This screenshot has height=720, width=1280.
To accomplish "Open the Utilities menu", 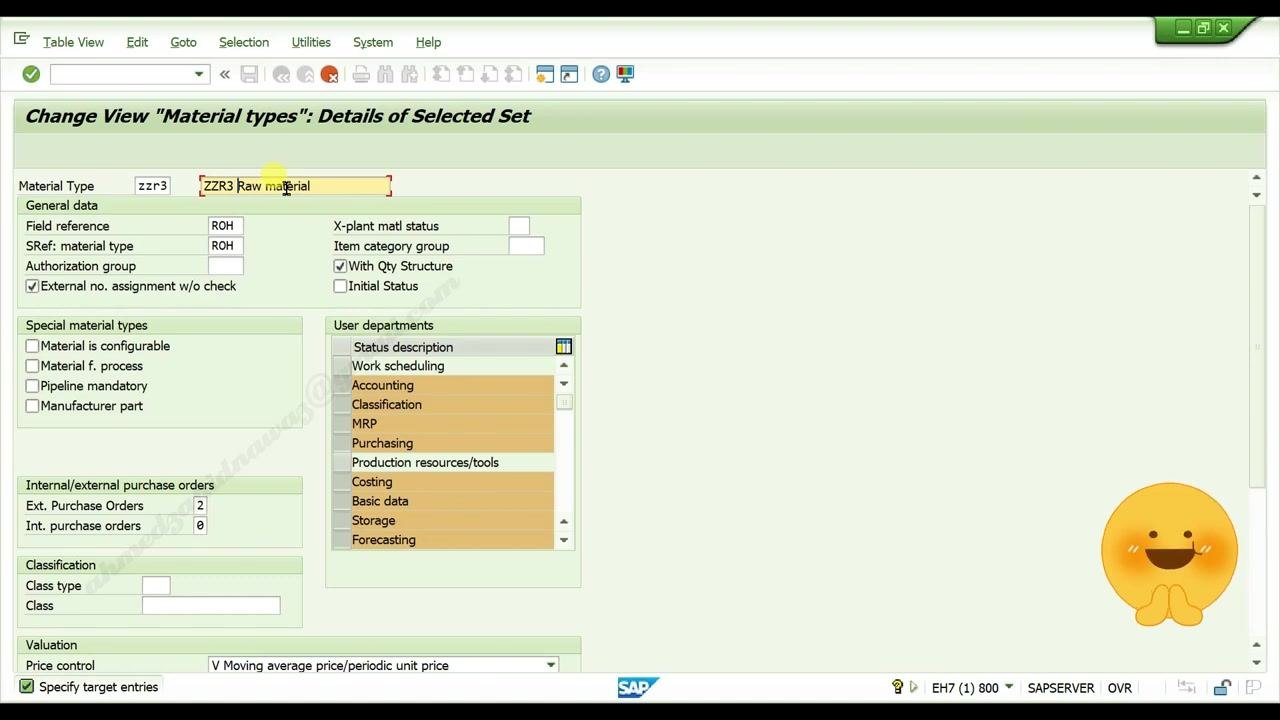I will tap(311, 42).
